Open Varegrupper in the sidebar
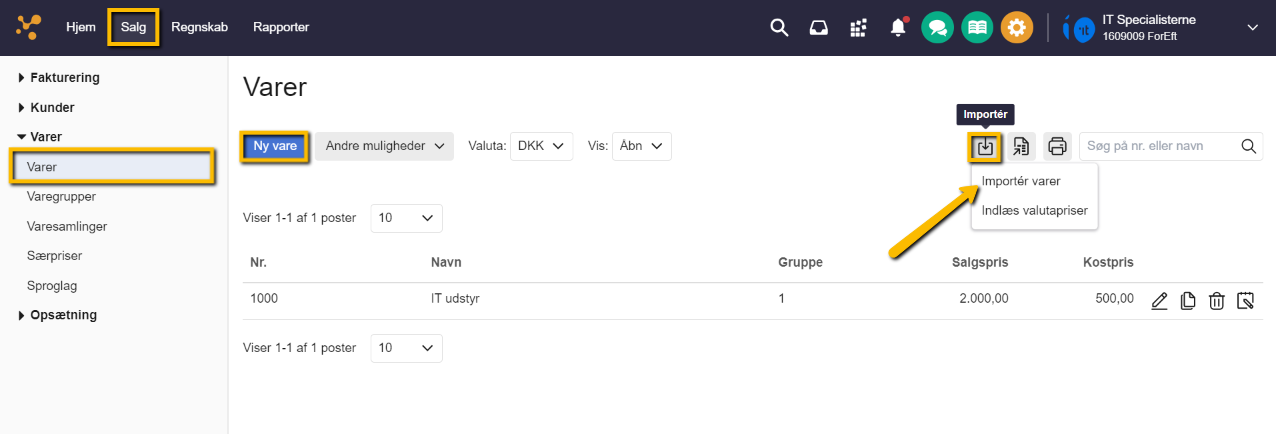The height and width of the screenshot is (434, 1276). point(60,197)
